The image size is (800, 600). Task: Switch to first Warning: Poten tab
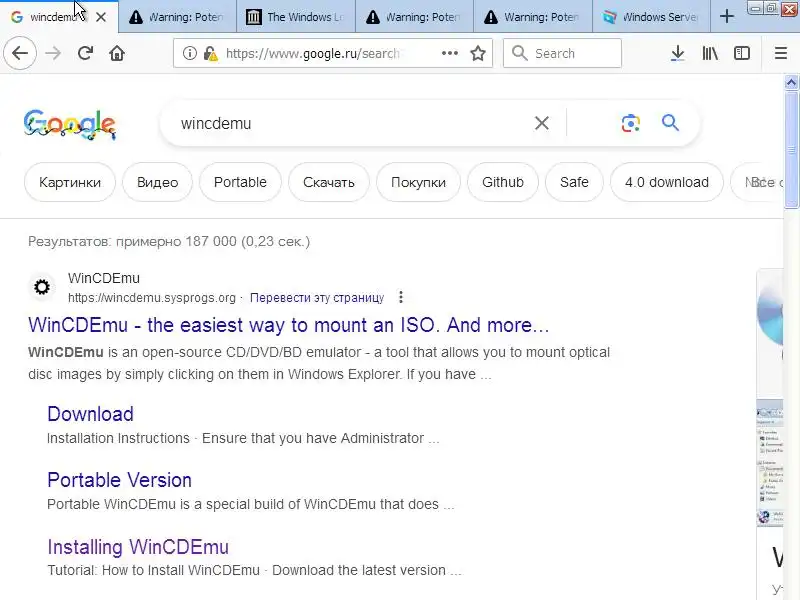coord(177,17)
